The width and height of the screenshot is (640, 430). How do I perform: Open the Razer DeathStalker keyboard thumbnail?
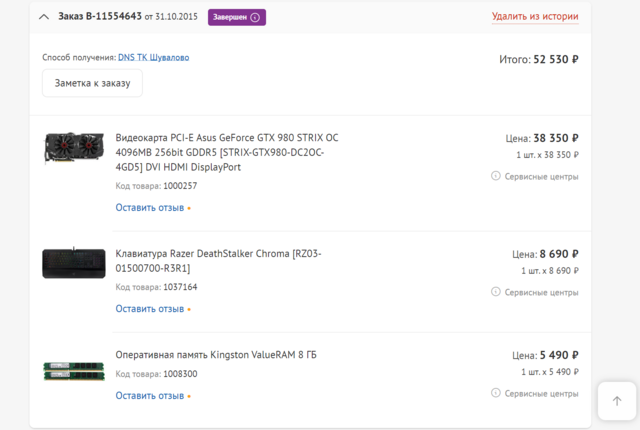coord(73,262)
